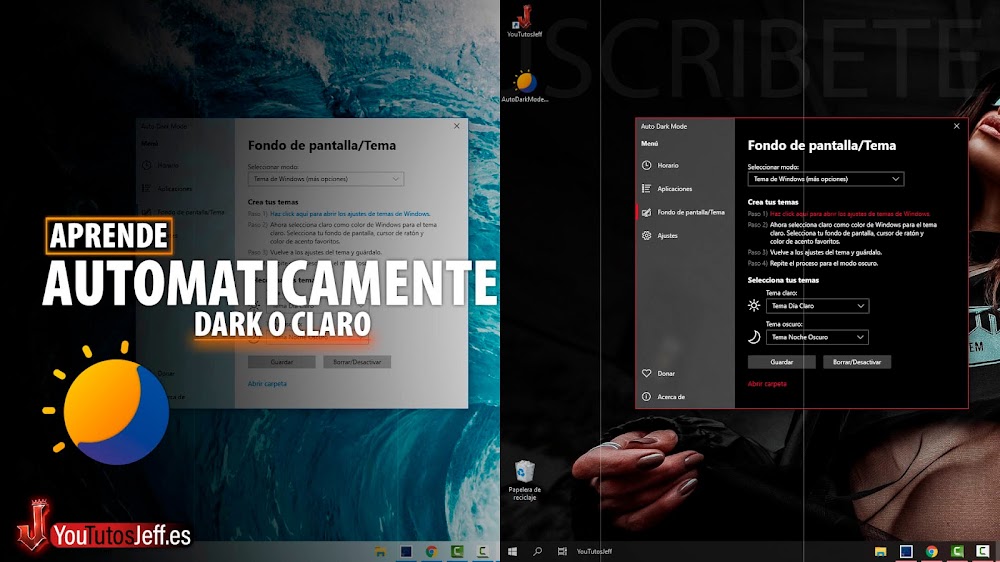Image resolution: width=1000 pixels, height=562 pixels.
Task: Click Guardar in the dark Auto Dark Mode window
Action: pyautogui.click(x=781, y=362)
